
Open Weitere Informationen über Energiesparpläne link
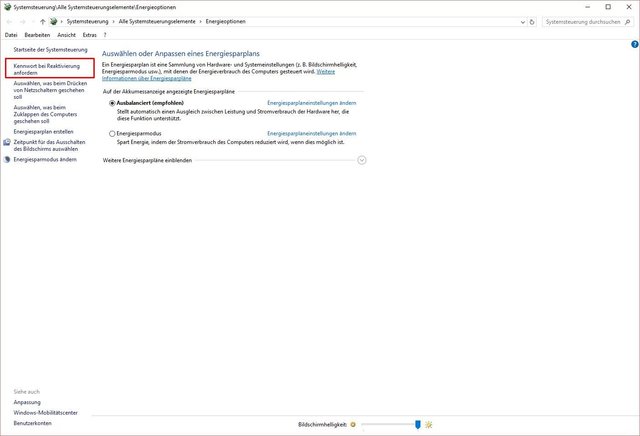(218, 75)
